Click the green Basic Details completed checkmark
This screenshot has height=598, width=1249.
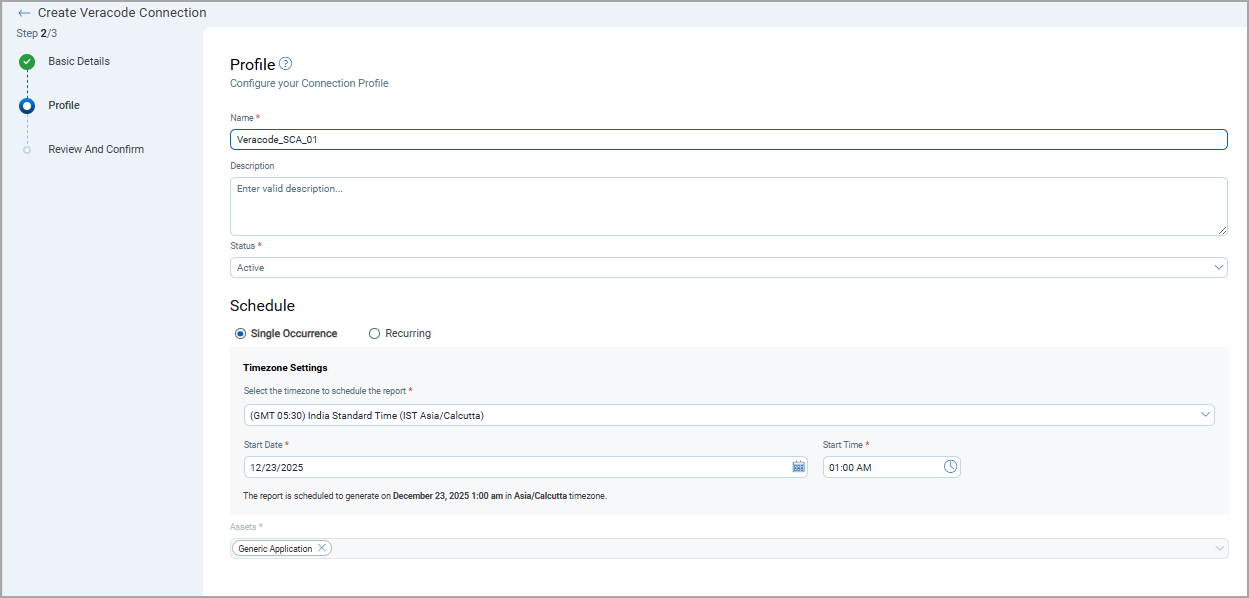tap(27, 62)
